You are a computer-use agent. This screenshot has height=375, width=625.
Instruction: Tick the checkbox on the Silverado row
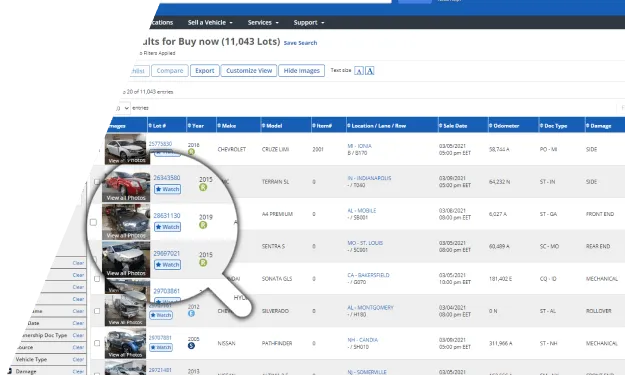pyautogui.click(x=97, y=311)
